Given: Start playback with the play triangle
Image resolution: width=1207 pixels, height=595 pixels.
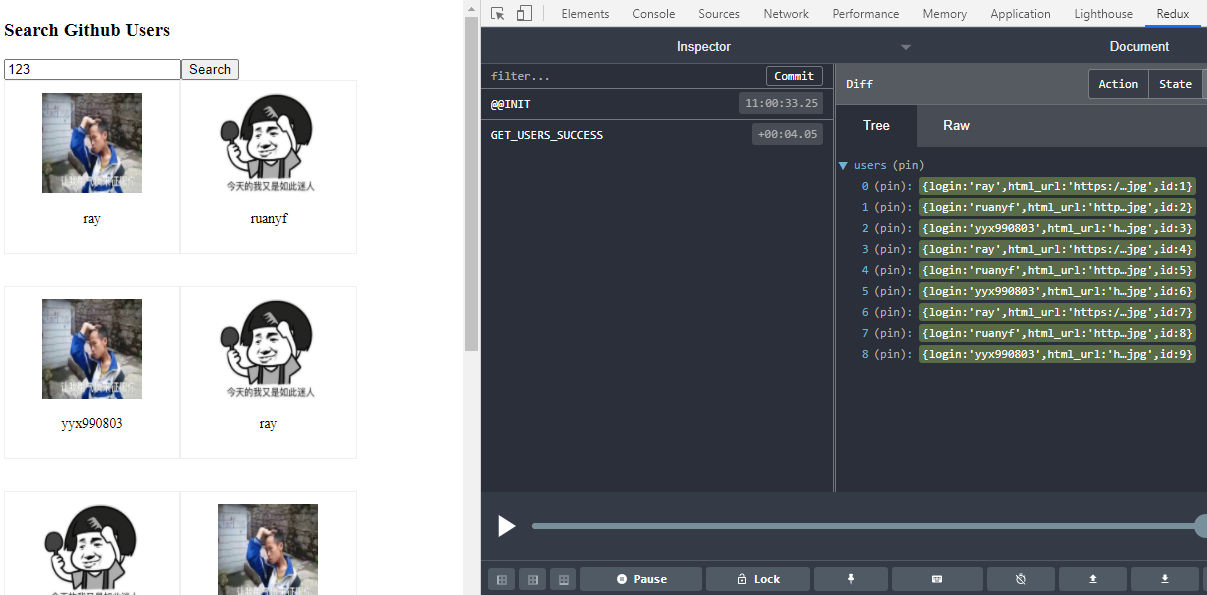Looking at the screenshot, I should (x=507, y=526).
